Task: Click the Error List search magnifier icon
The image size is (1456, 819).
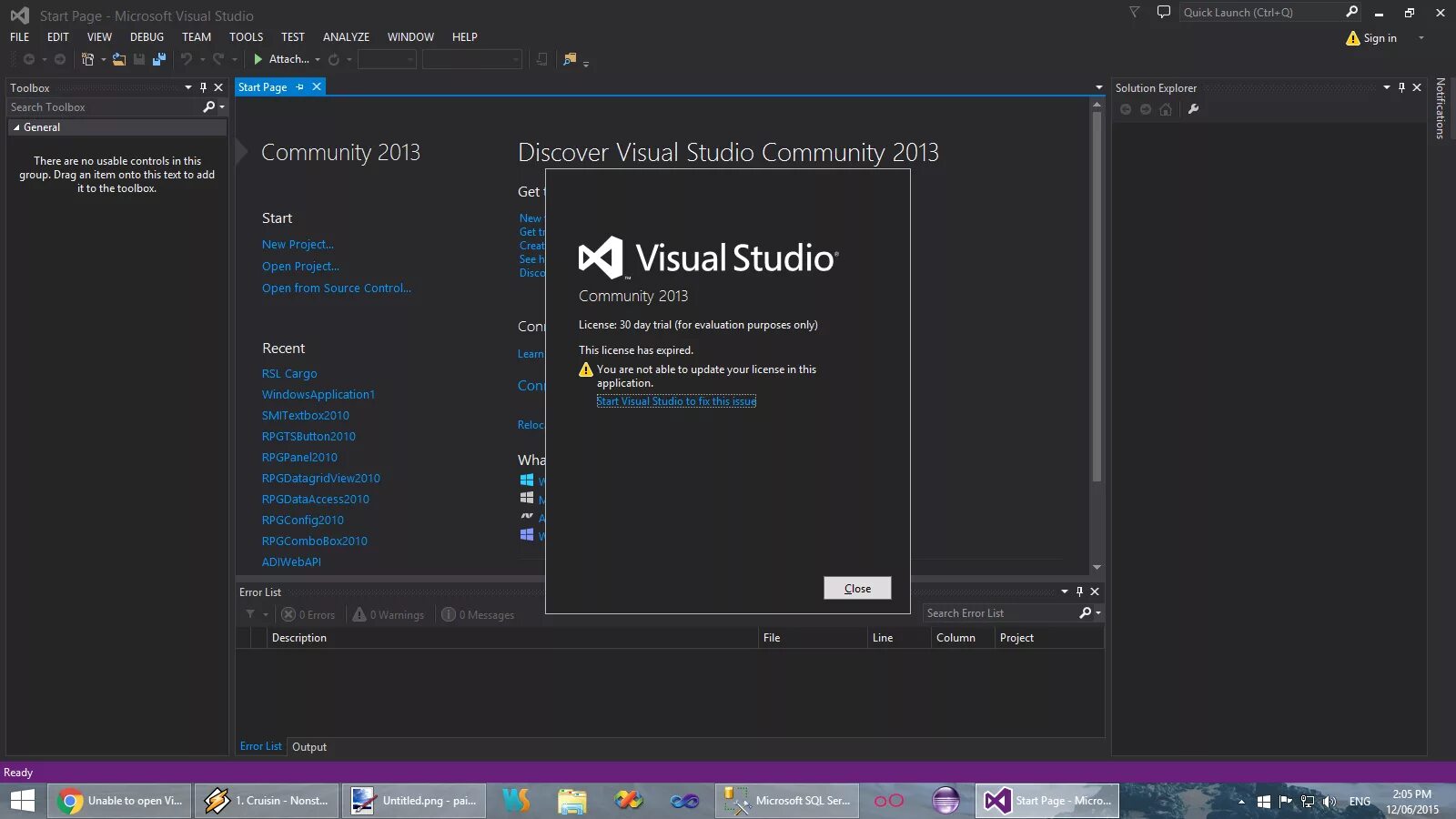Action: 1085,613
